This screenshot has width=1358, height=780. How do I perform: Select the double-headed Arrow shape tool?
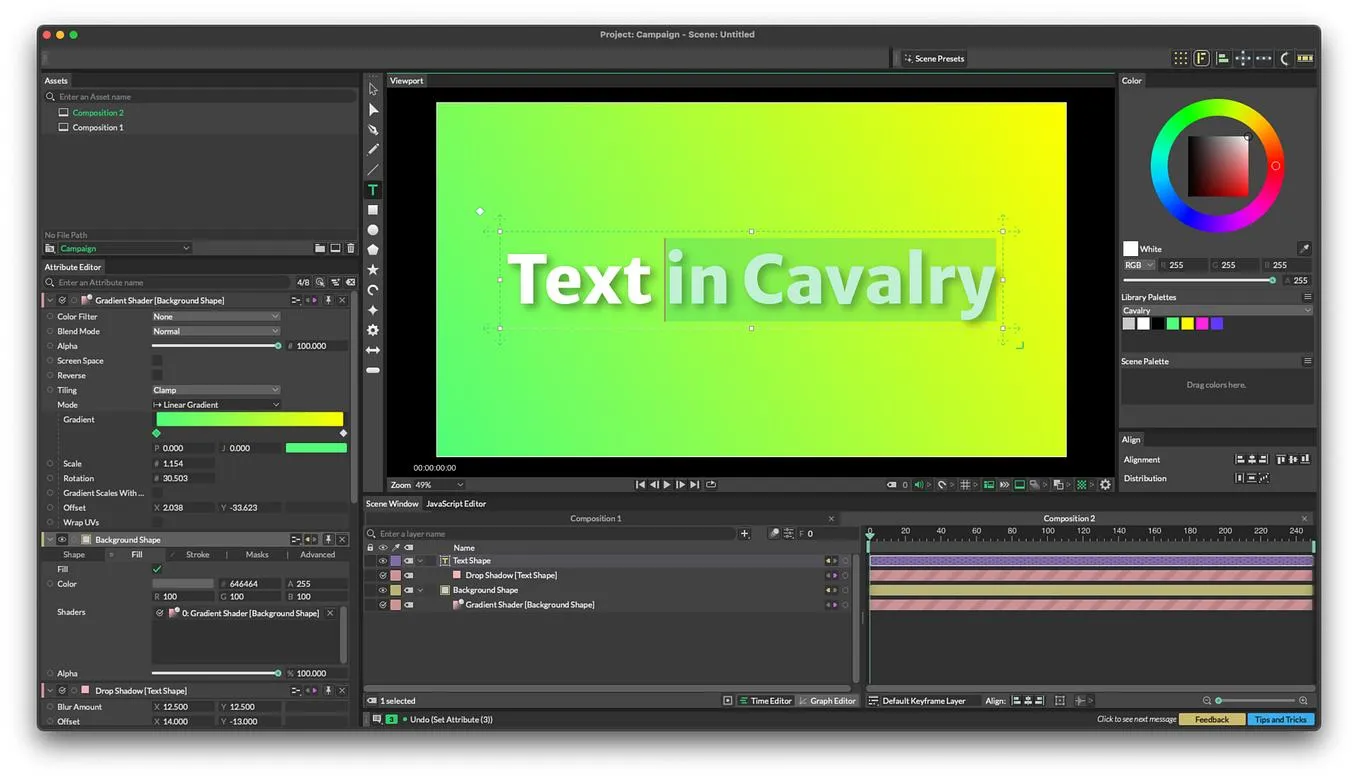click(373, 350)
